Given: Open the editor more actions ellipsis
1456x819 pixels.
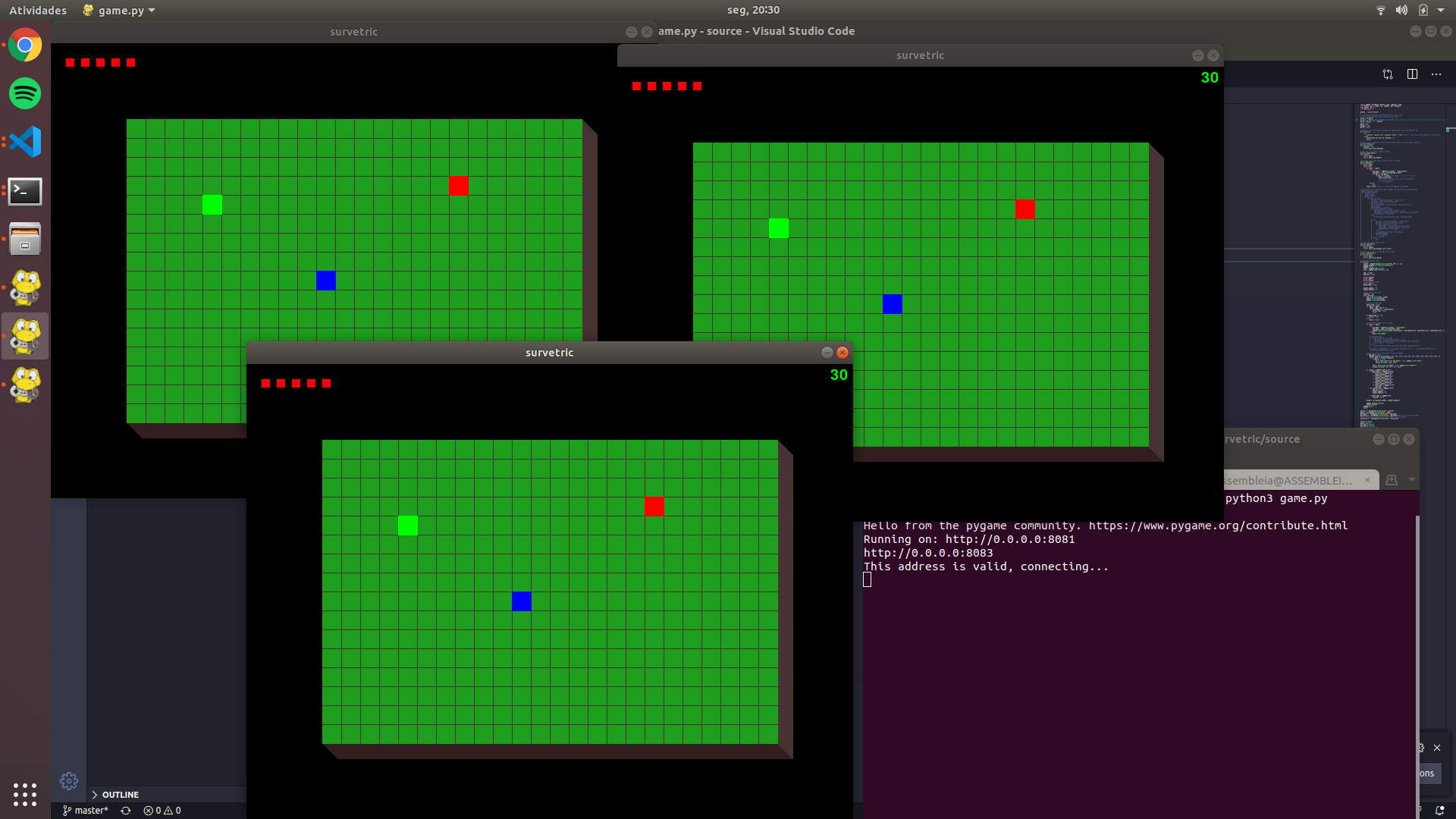Looking at the screenshot, I should [x=1436, y=74].
